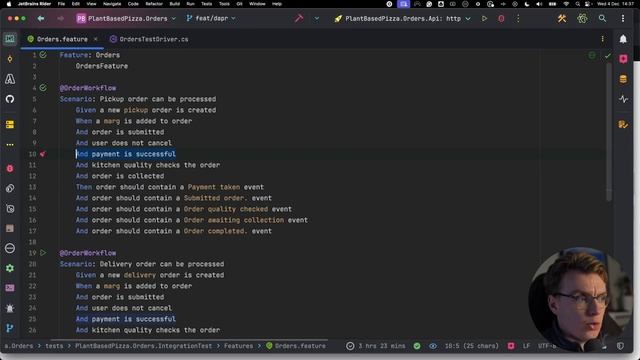640x360 pixels.
Task: Switch to the OrdersTestDriver.cs tab
Action: (149, 39)
